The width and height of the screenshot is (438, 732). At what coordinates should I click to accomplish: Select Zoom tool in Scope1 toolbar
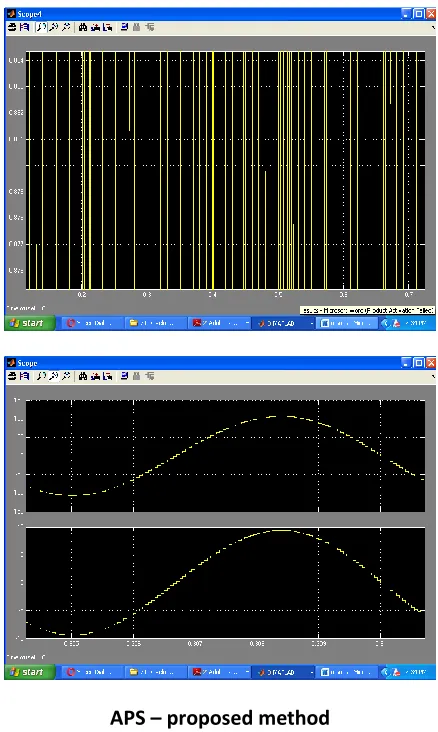pyautogui.click(x=42, y=27)
